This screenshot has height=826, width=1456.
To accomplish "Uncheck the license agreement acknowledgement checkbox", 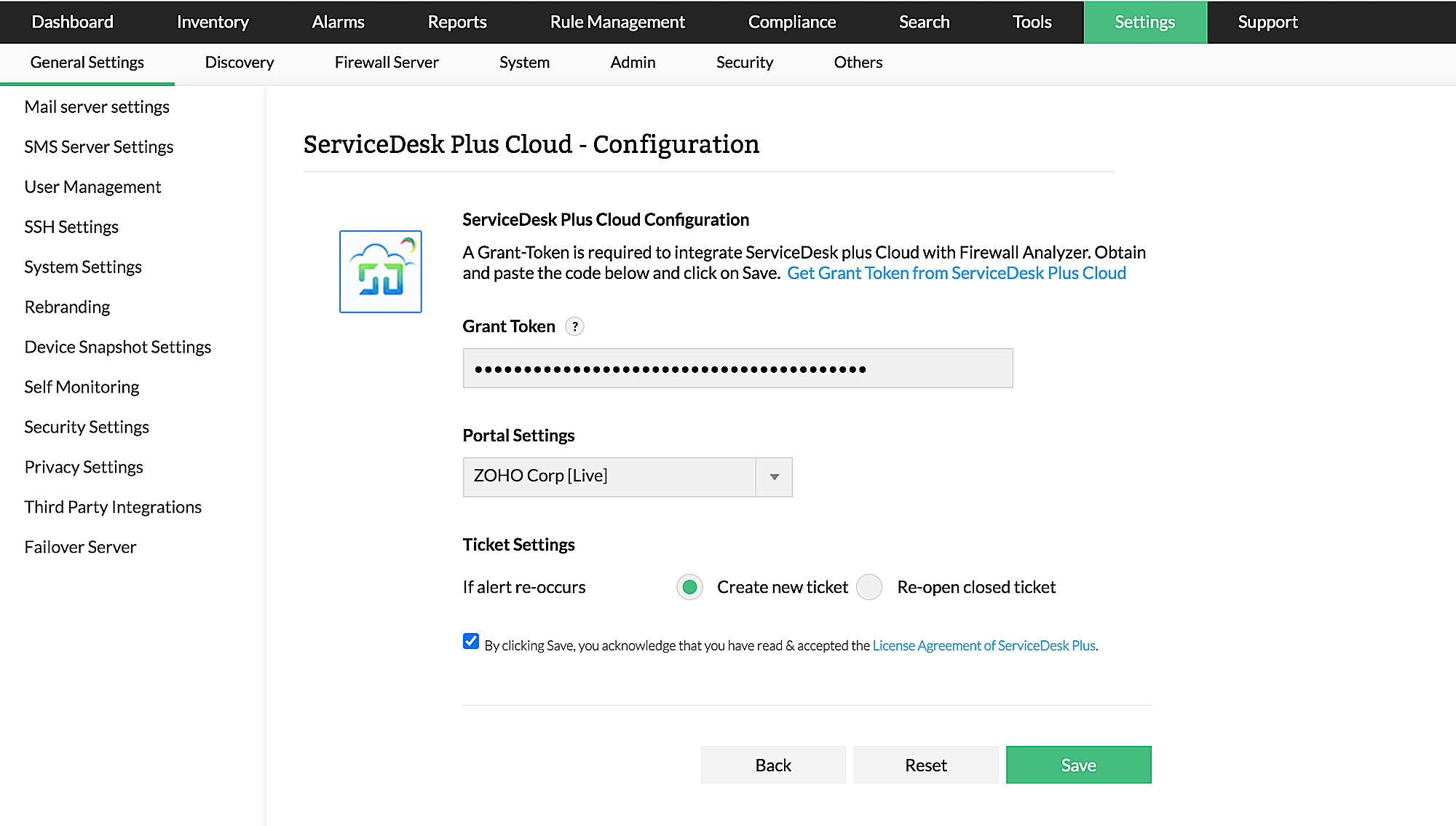I will tap(471, 642).
